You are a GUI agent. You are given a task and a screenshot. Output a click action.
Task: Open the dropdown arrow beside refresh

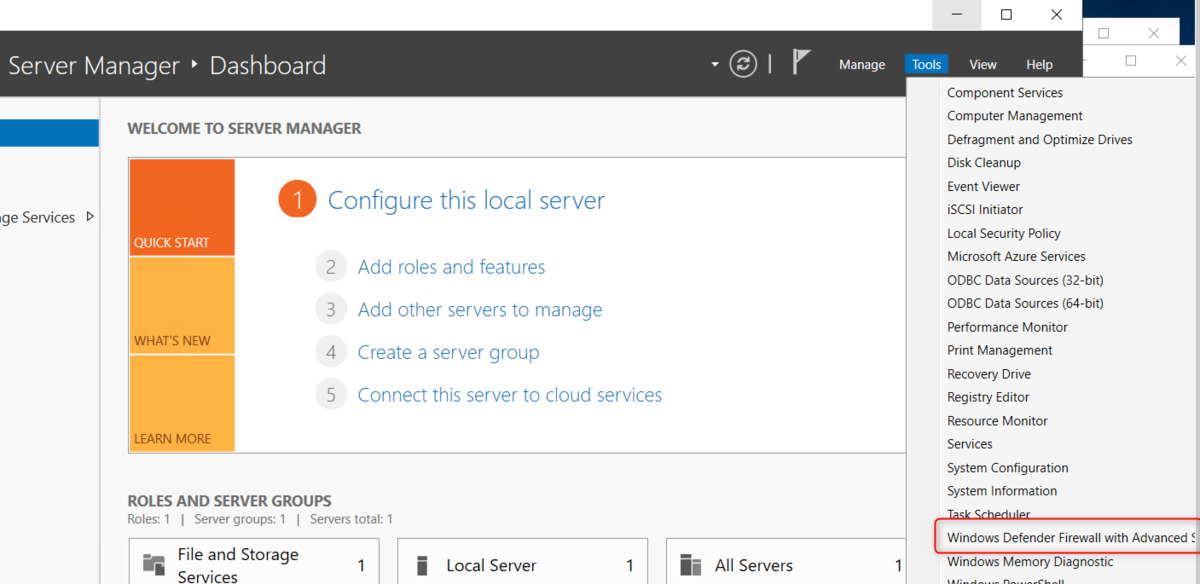[x=715, y=65]
